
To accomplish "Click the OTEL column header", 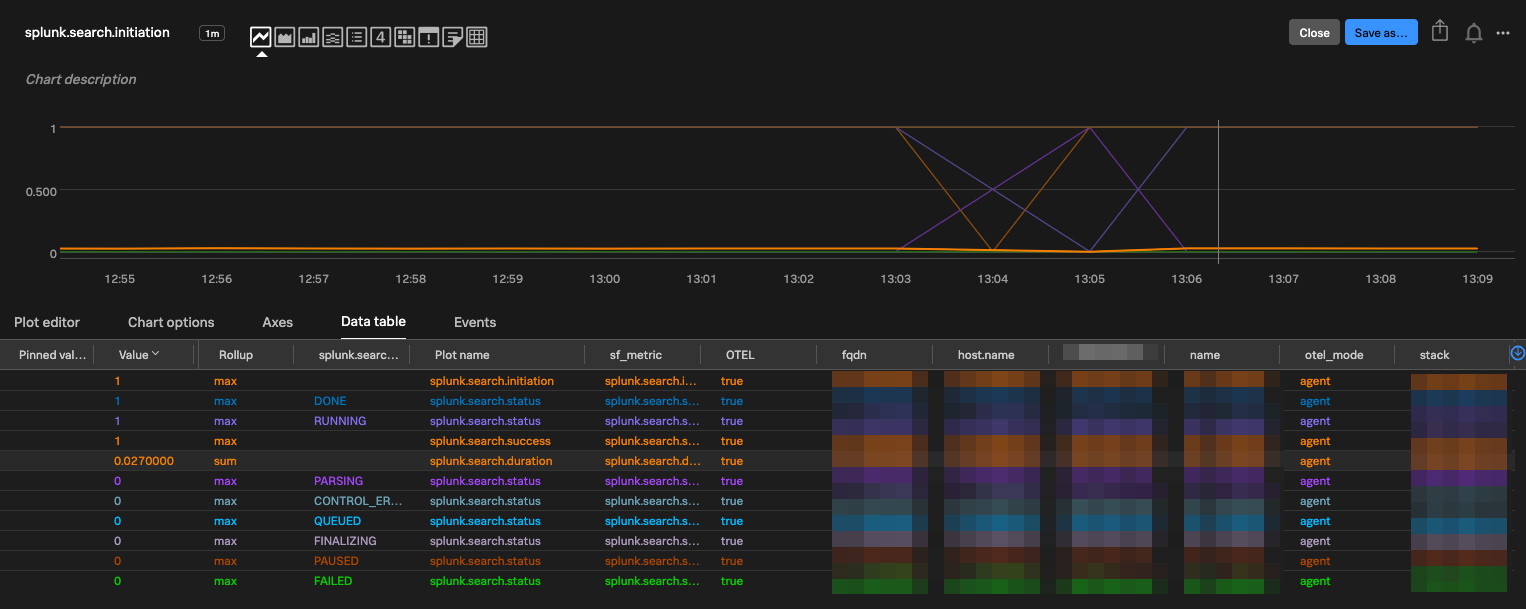I will pyautogui.click(x=740, y=355).
